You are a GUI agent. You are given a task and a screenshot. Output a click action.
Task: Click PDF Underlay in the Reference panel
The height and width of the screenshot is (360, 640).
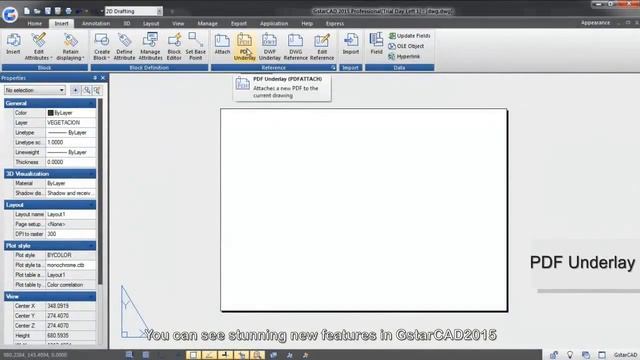point(244,47)
